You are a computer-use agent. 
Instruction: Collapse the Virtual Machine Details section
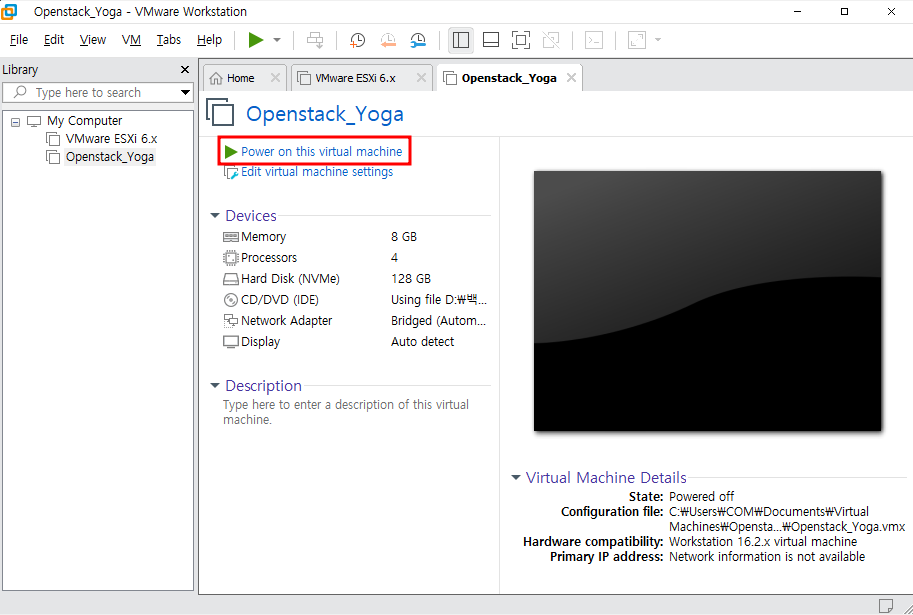click(515, 478)
